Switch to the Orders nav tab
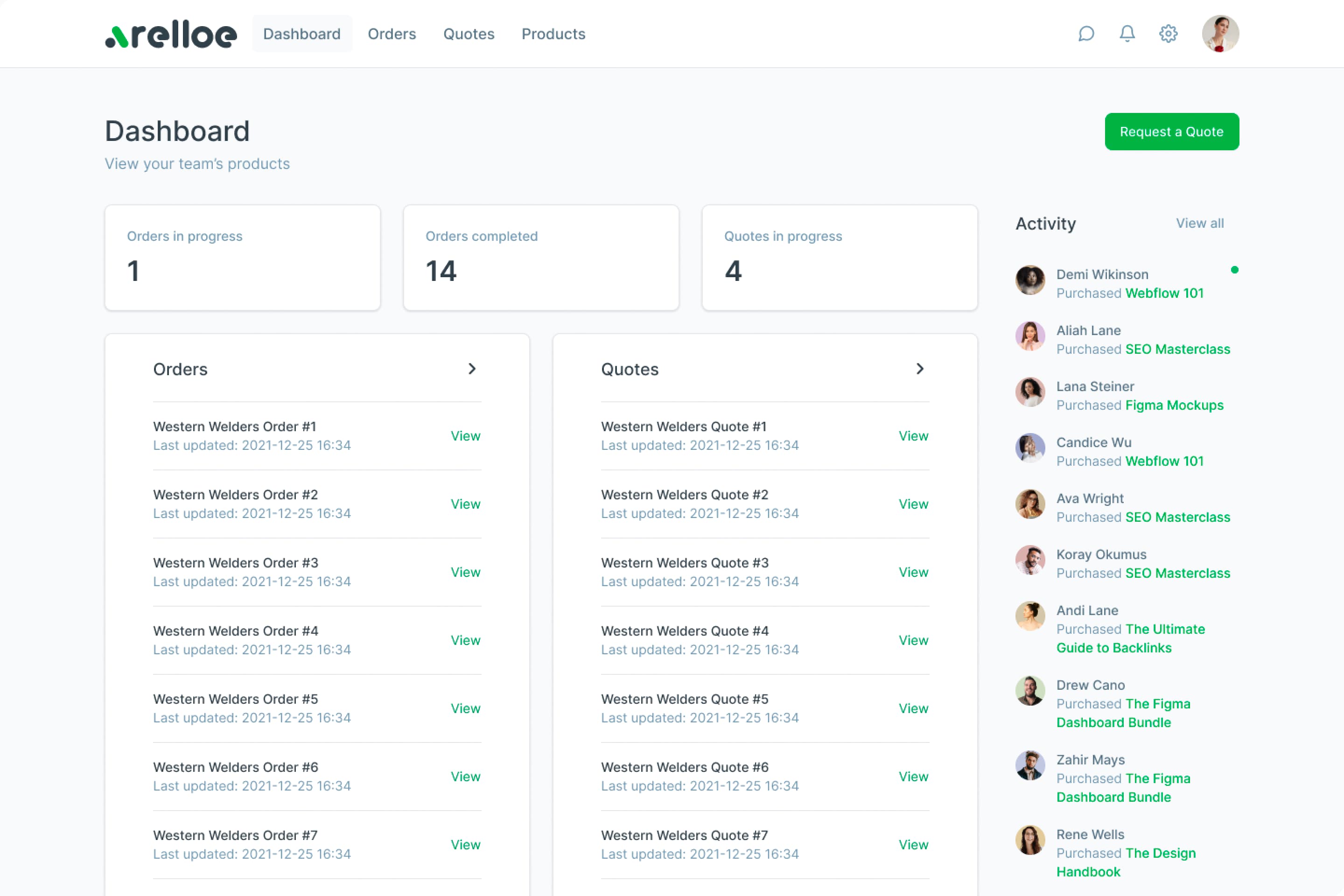The image size is (1344, 896). click(x=392, y=34)
